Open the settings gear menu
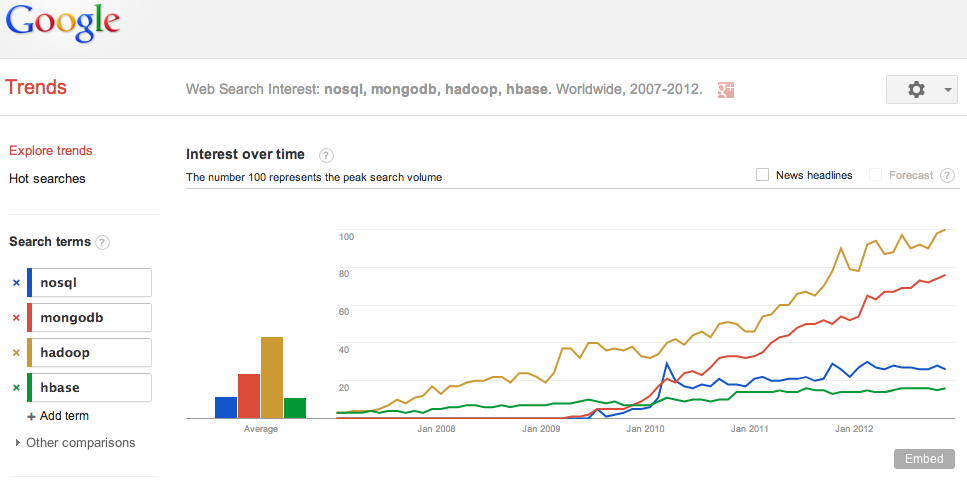Viewport: 967px width, 487px height. coord(921,89)
